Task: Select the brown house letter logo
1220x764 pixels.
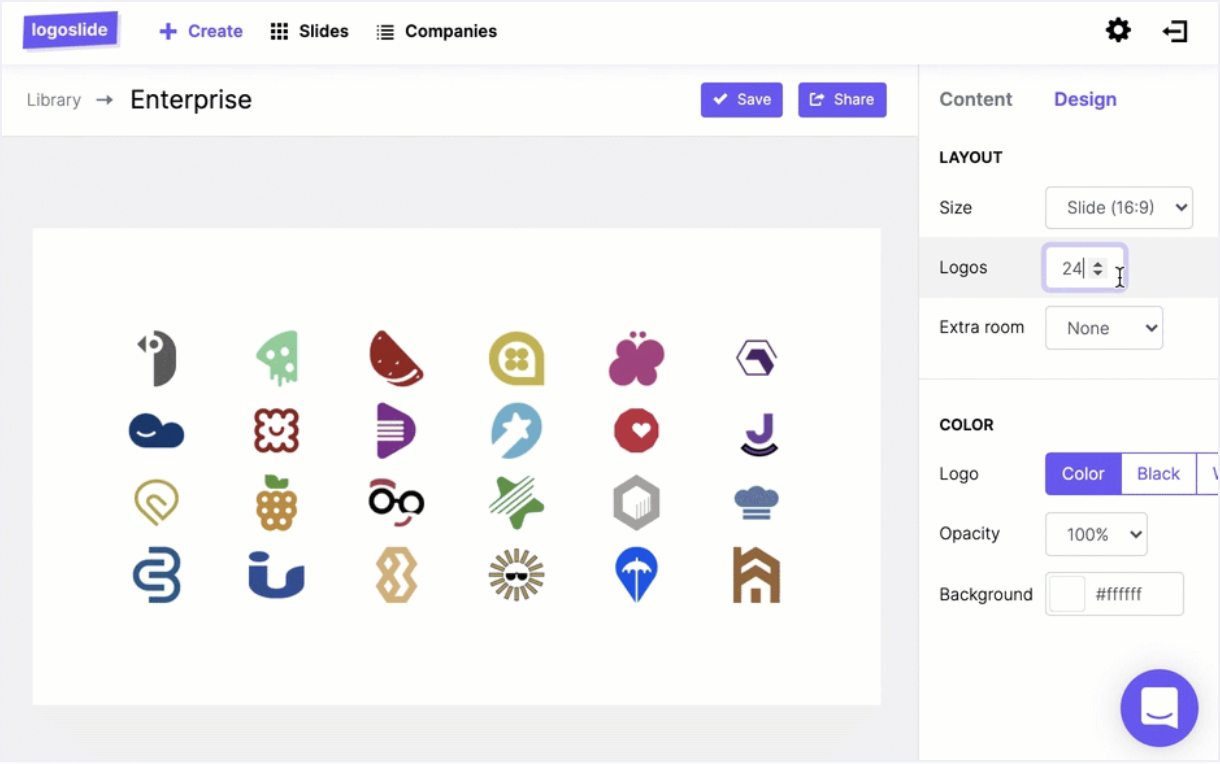Action: (x=756, y=575)
